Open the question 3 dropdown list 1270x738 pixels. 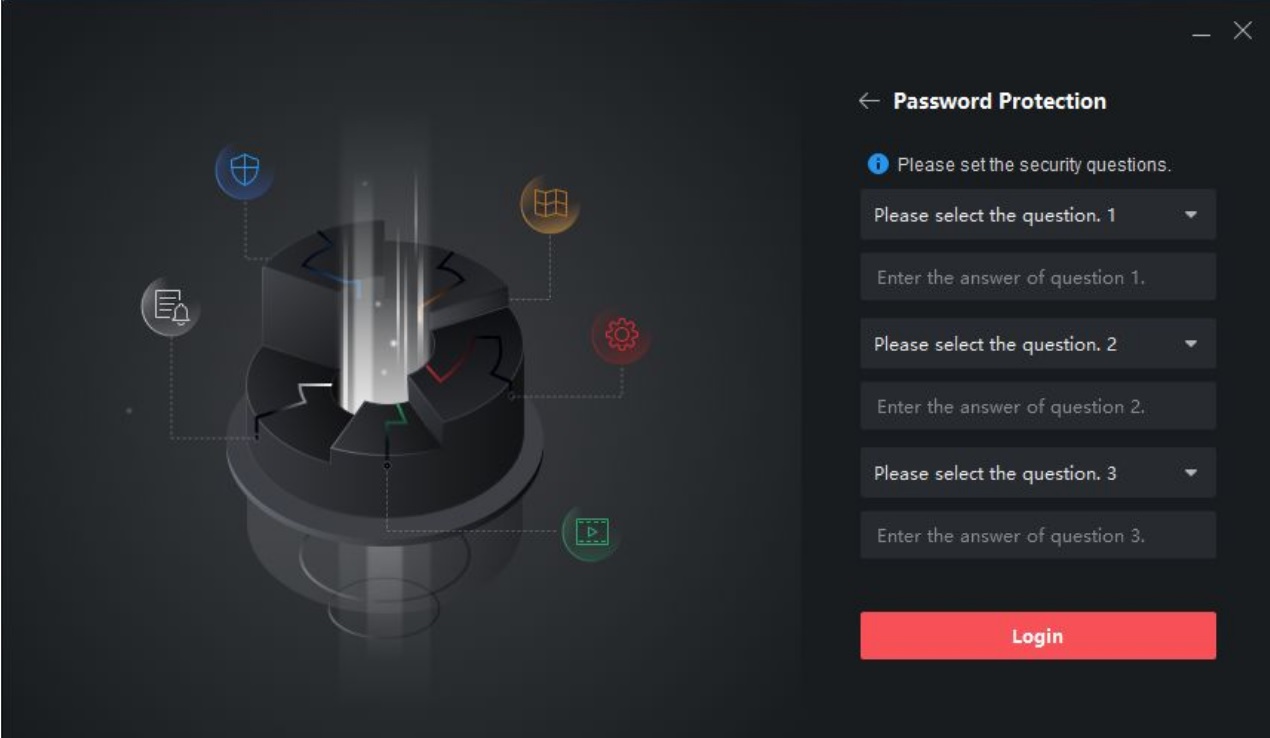pos(1038,472)
